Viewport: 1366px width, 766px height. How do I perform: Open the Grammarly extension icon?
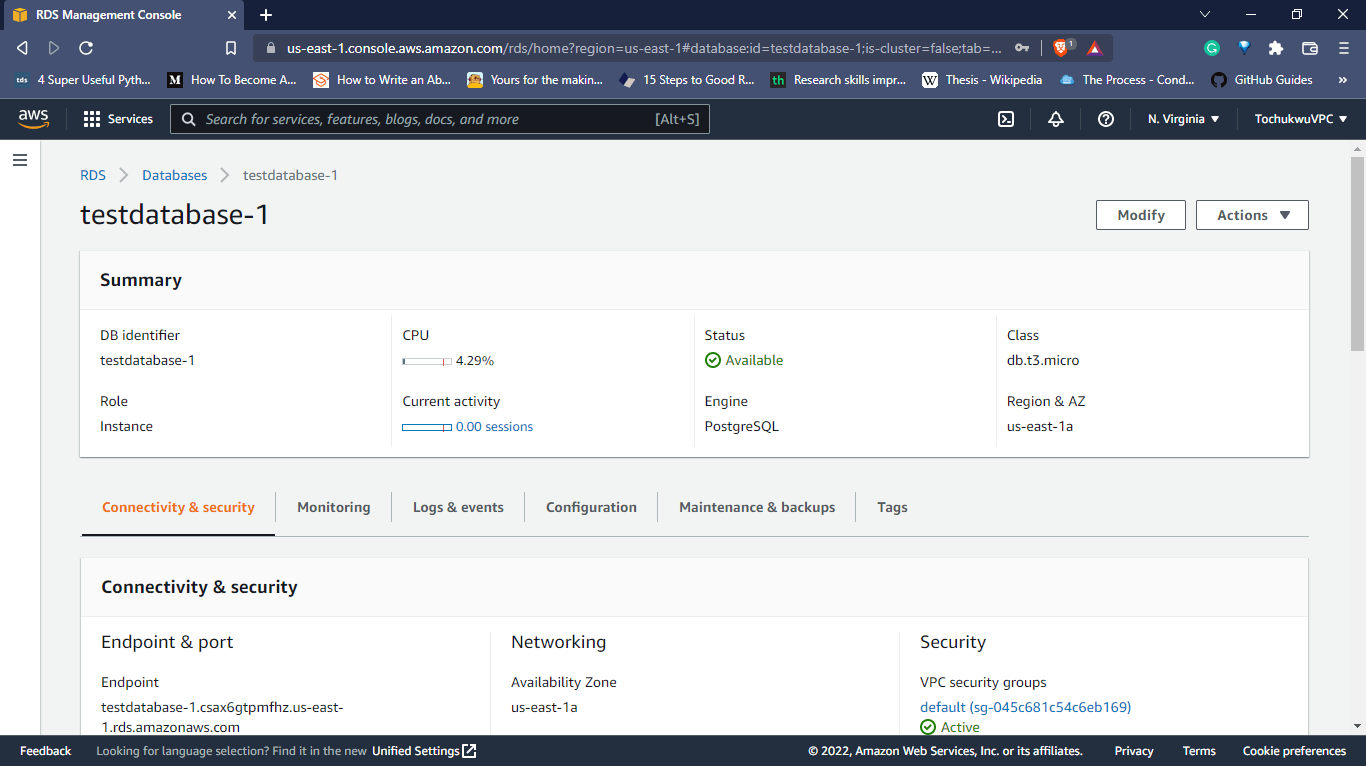click(x=1212, y=48)
